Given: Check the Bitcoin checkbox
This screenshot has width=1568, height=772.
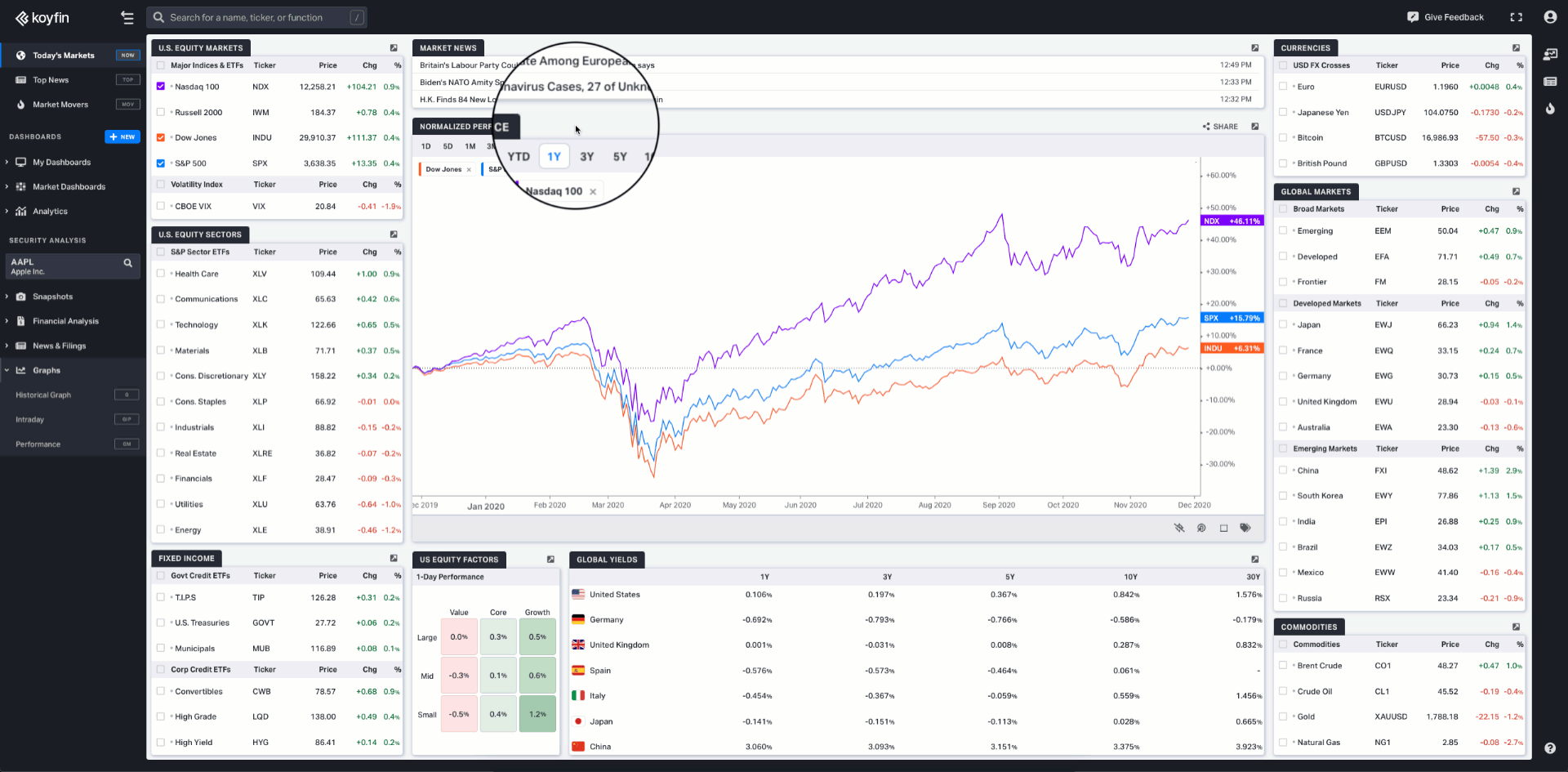Looking at the screenshot, I should [1283, 138].
